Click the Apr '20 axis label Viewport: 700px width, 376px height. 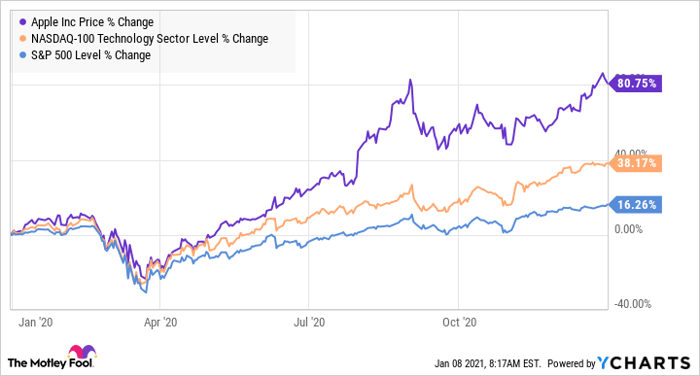160,322
